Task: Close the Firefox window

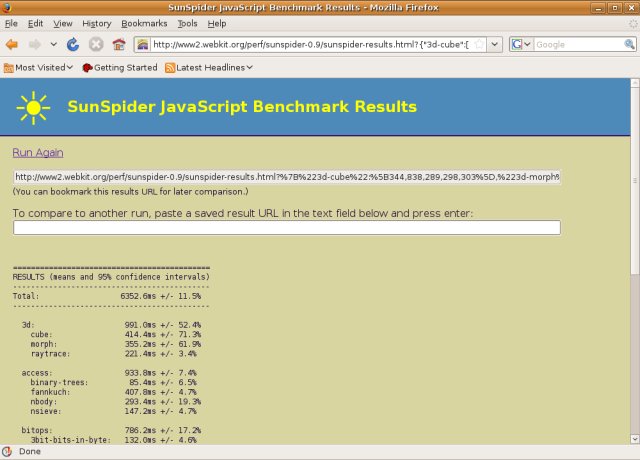Action: [x=631, y=8]
